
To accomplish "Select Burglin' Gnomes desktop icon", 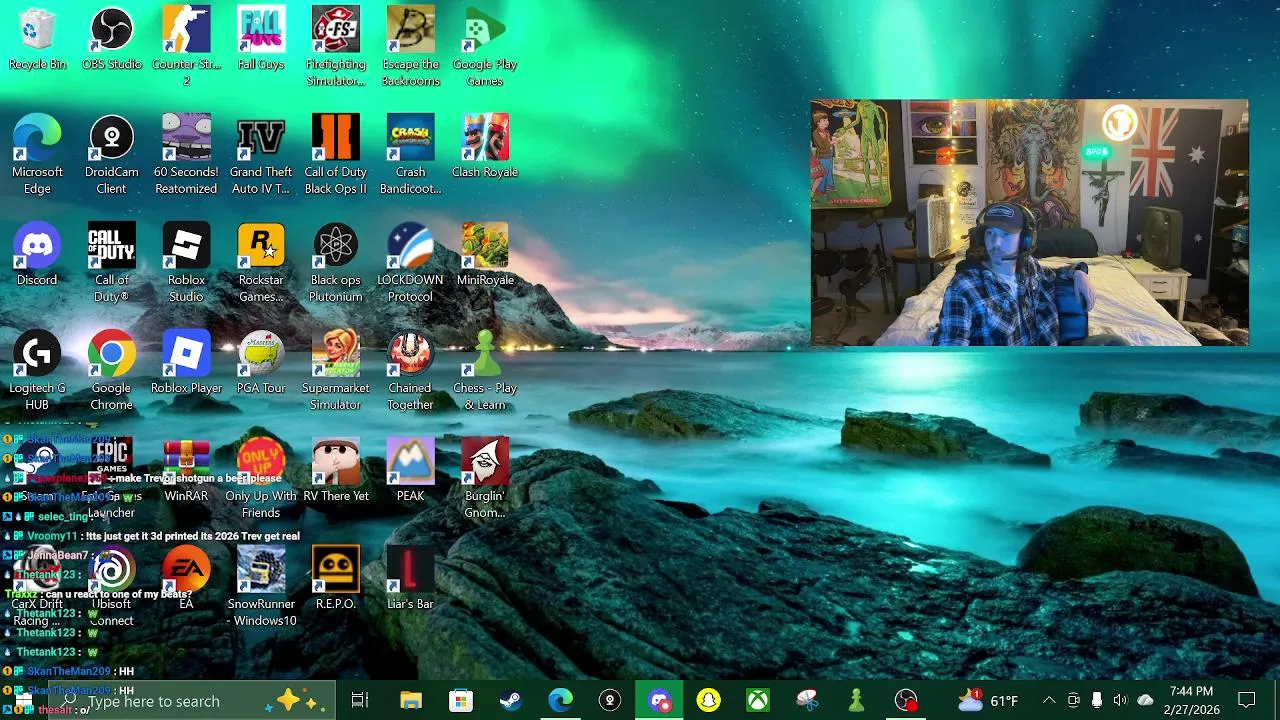I will (485, 479).
